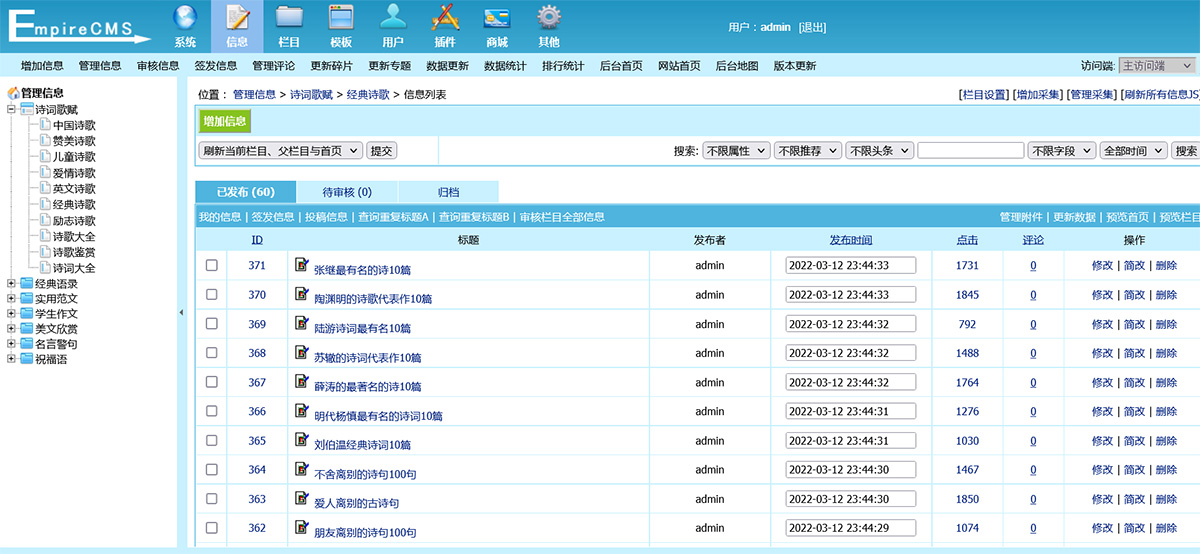The width and height of the screenshot is (1200, 554).
Task: Switch to the 待审核 (0) tab
Action: point(347,192)
